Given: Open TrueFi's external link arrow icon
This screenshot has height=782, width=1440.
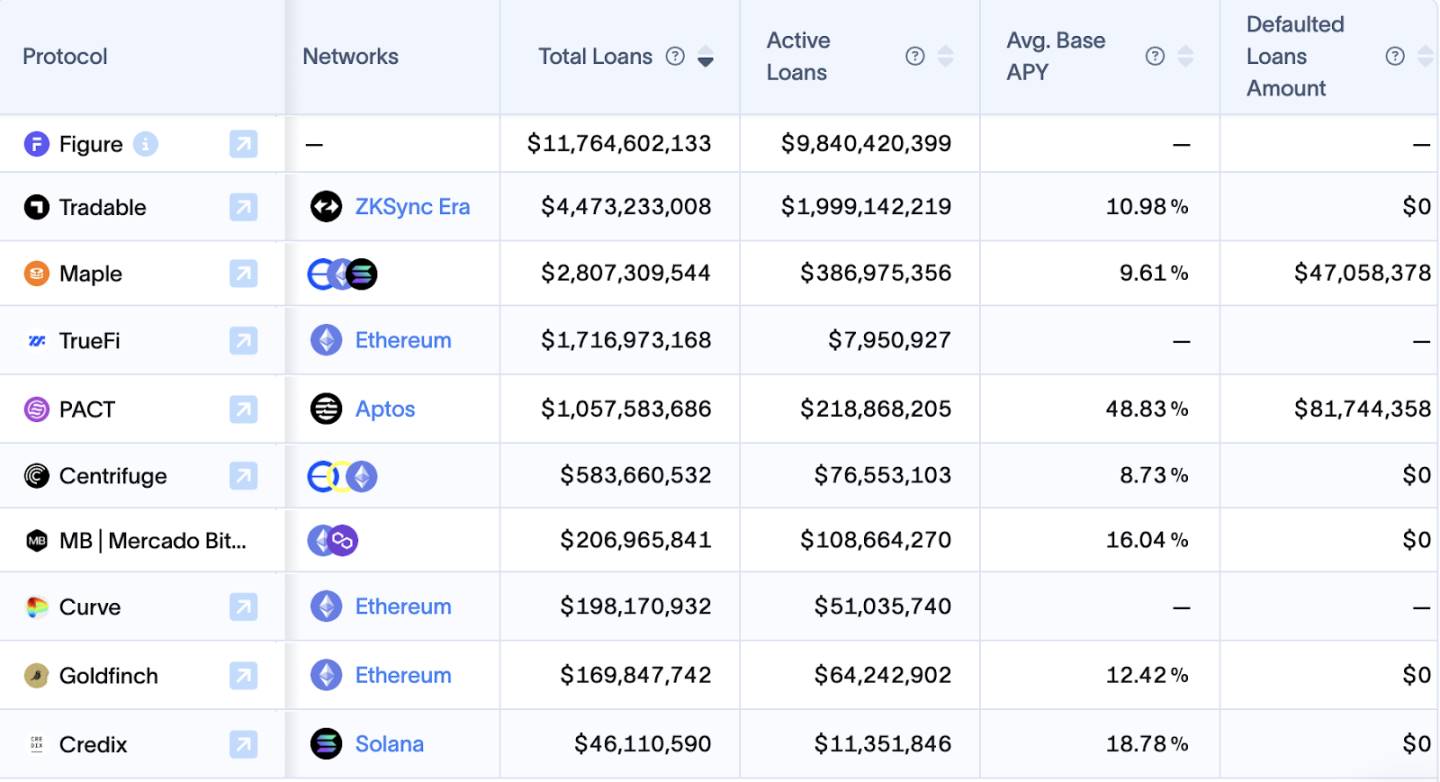Looking at the screenshot, I should tap(243, 341).
